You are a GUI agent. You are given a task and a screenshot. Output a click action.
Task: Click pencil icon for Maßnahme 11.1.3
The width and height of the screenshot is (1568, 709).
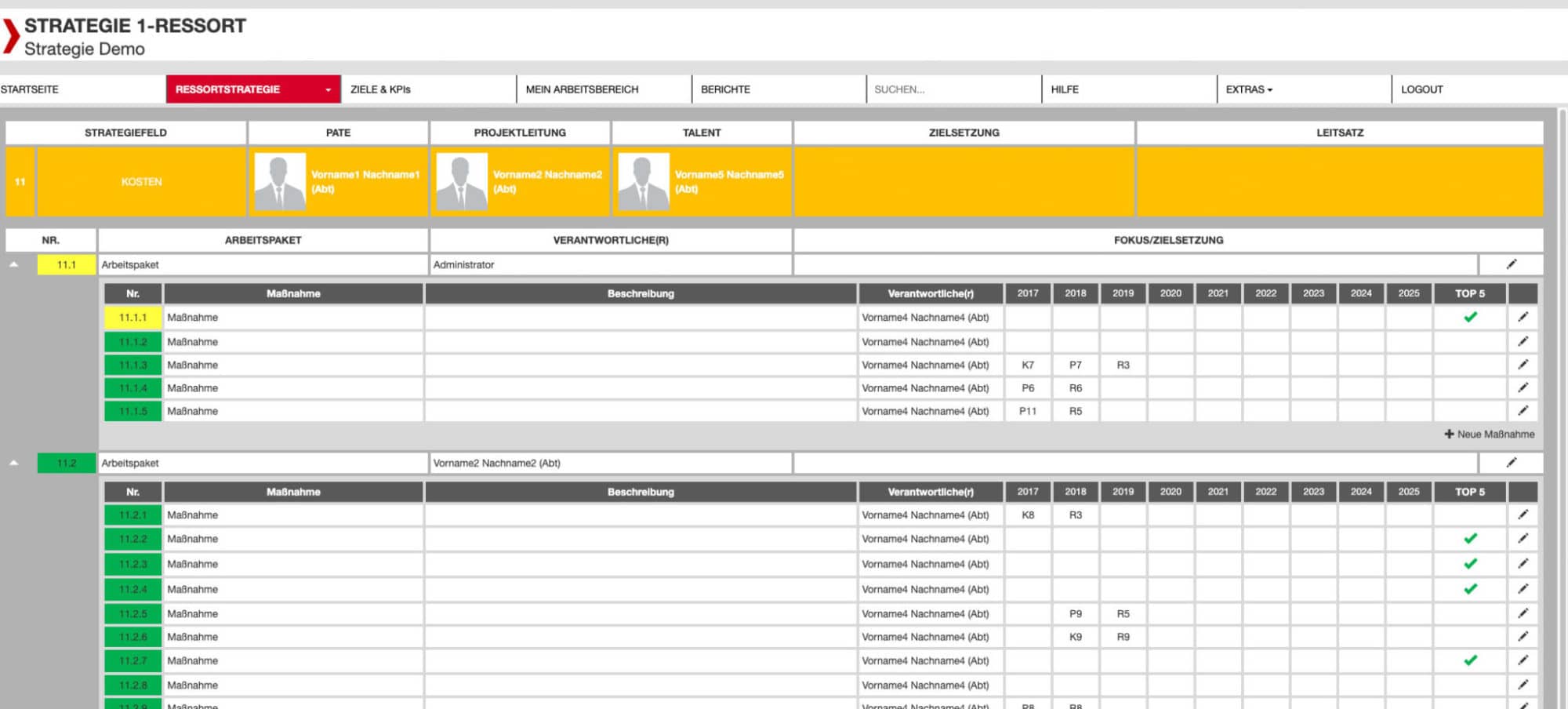point(1523,365)
